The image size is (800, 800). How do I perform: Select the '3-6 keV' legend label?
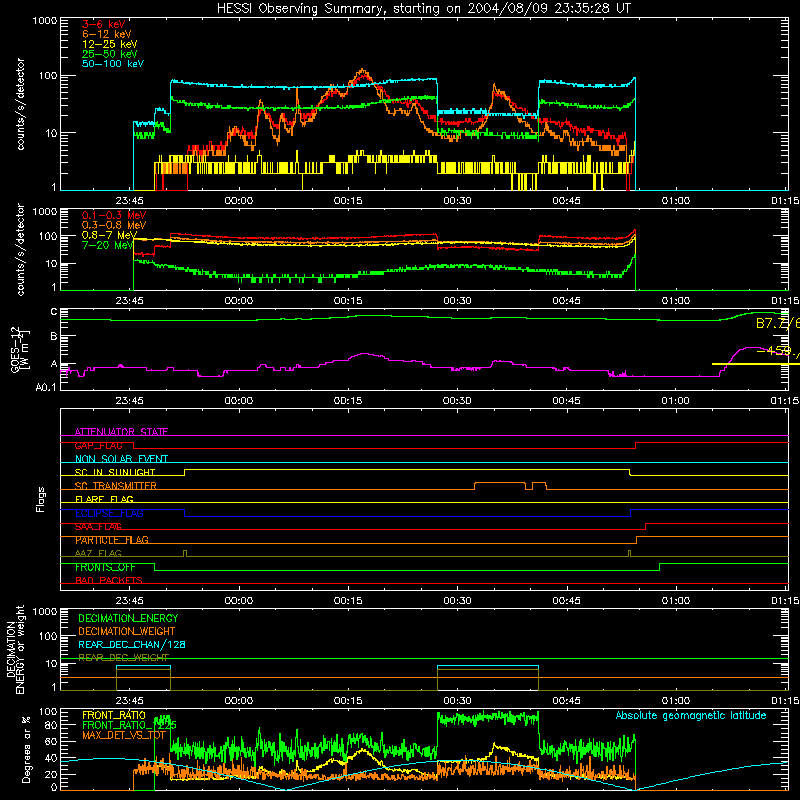104,24
